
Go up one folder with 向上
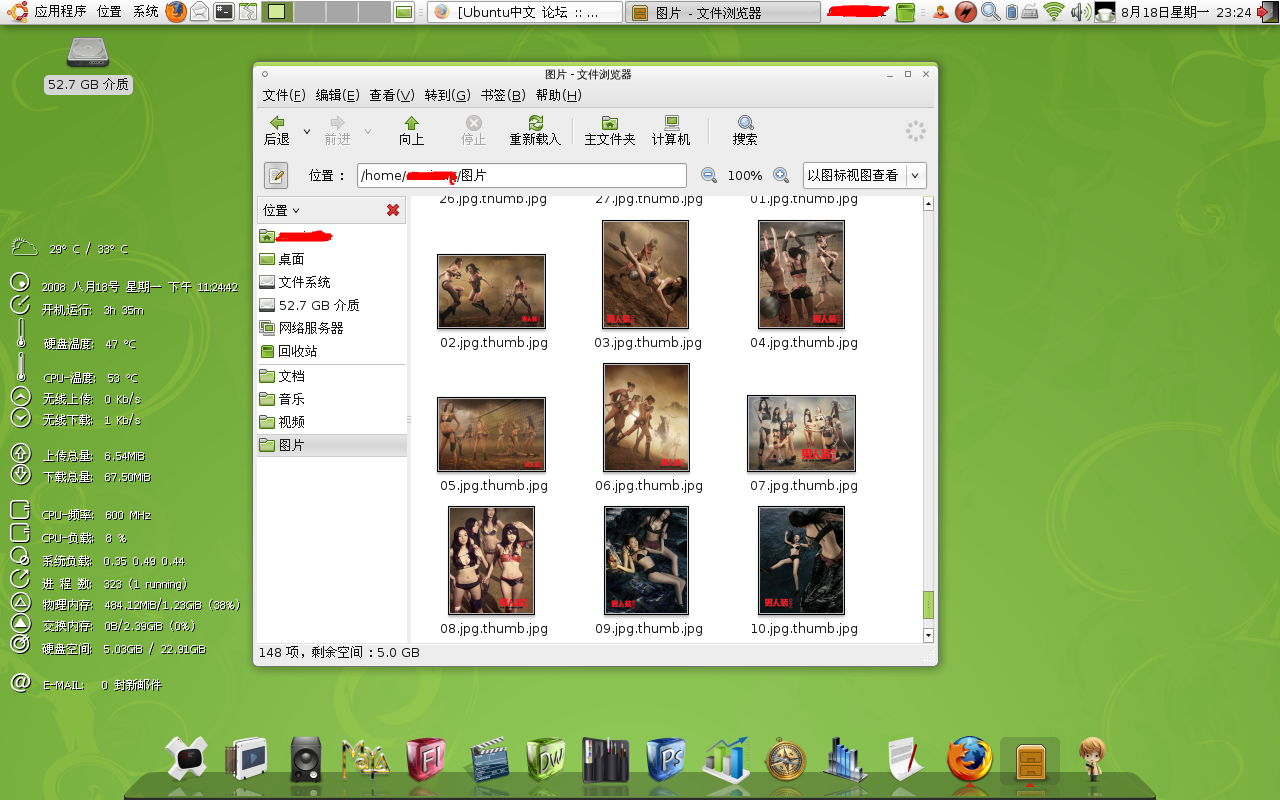tap(411, 130)
